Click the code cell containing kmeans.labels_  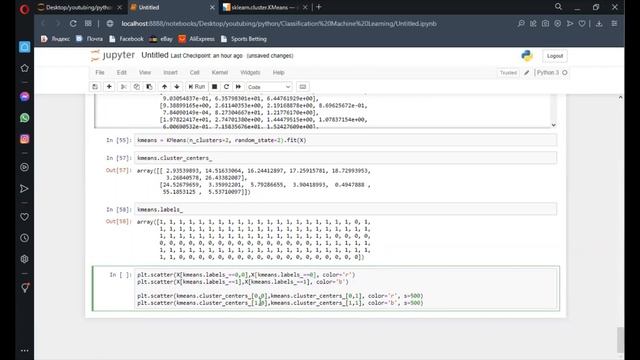tap(345, 209)
